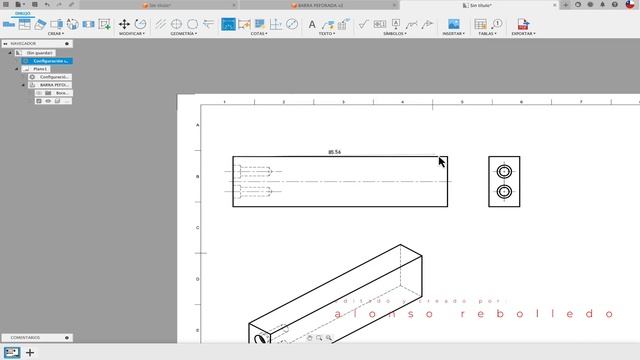Open the Símbolos dropdown menu
640x360 pixels.
pyautogui.click(x=395, y=34)
